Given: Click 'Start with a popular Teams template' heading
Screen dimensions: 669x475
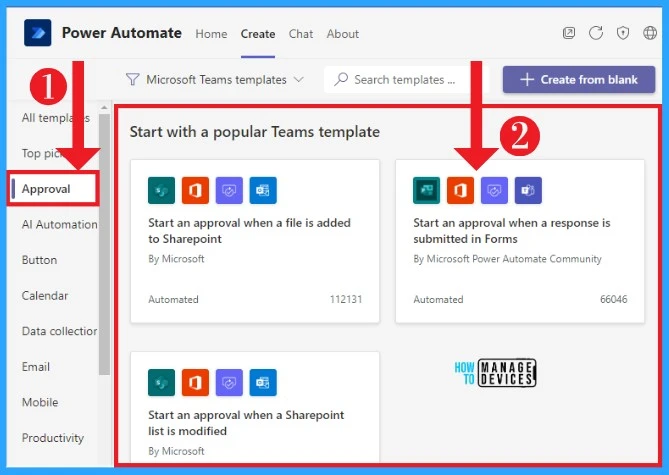Looking at the screenshot, I should click(255, 131).
